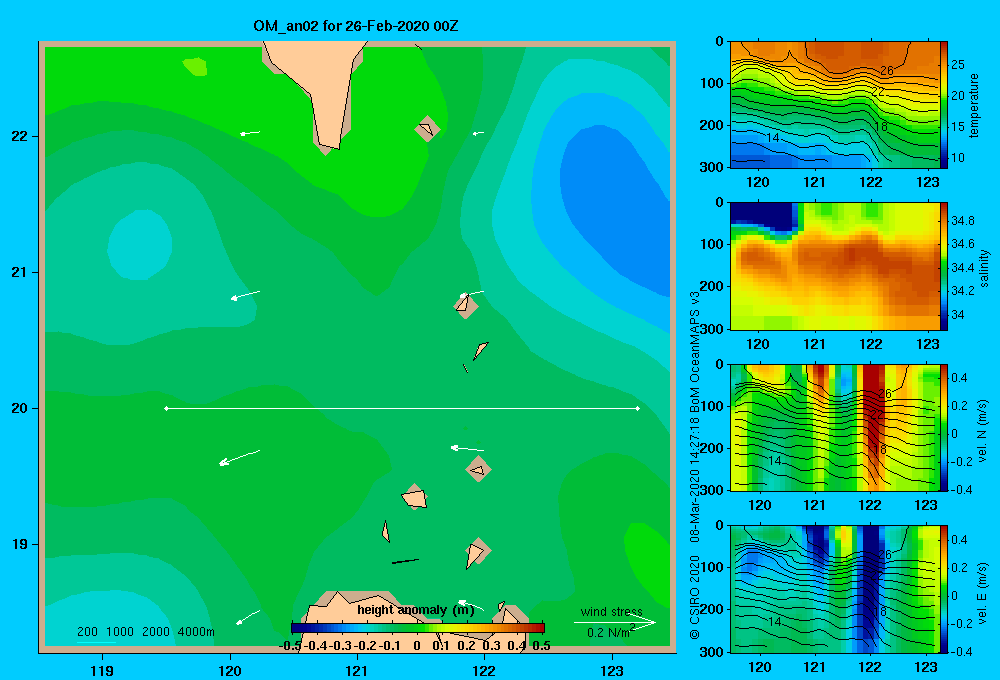Viewport: 1000px width, 680px height.
Task: Click the latitude label "22" on the map axis
Action: click(19, 136)
